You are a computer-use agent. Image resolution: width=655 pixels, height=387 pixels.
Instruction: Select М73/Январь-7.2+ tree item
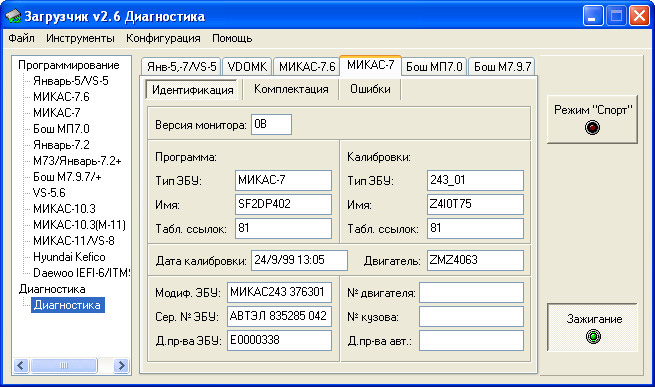(77, 161)
